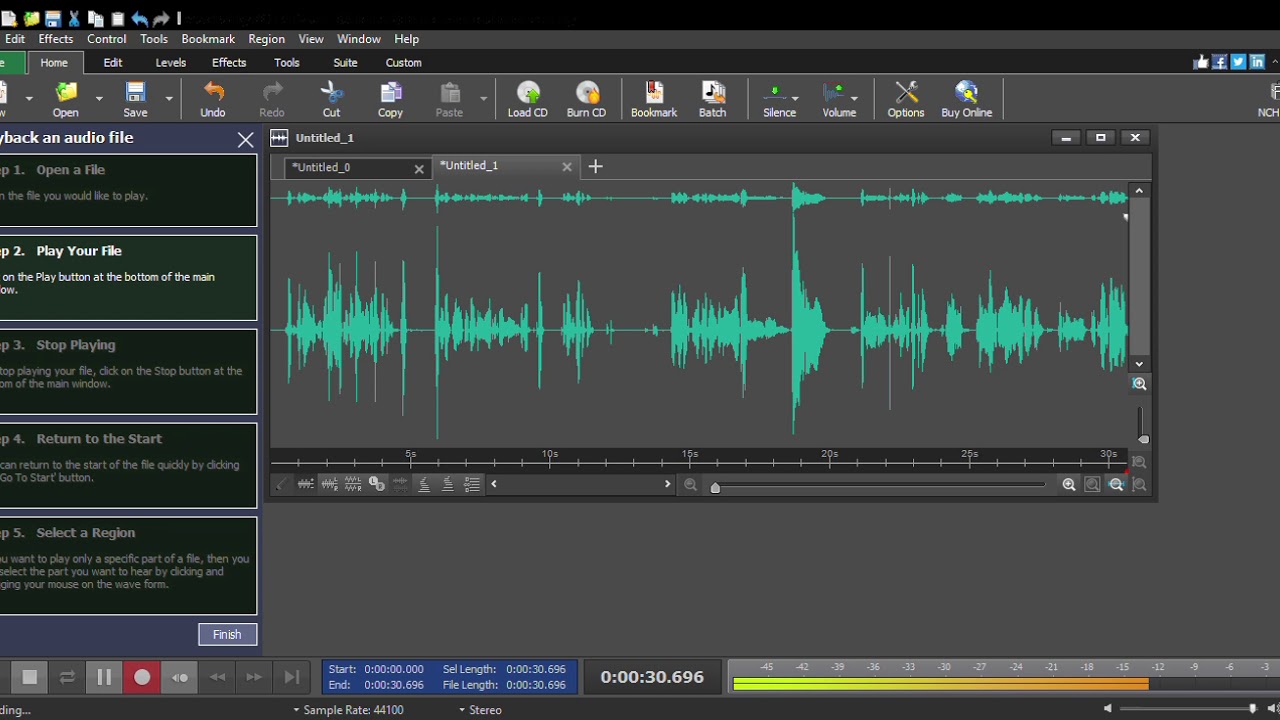Close the playback tutorial panel
Image resolution: width=1280 pixels, height=720 pixels.
245,140
